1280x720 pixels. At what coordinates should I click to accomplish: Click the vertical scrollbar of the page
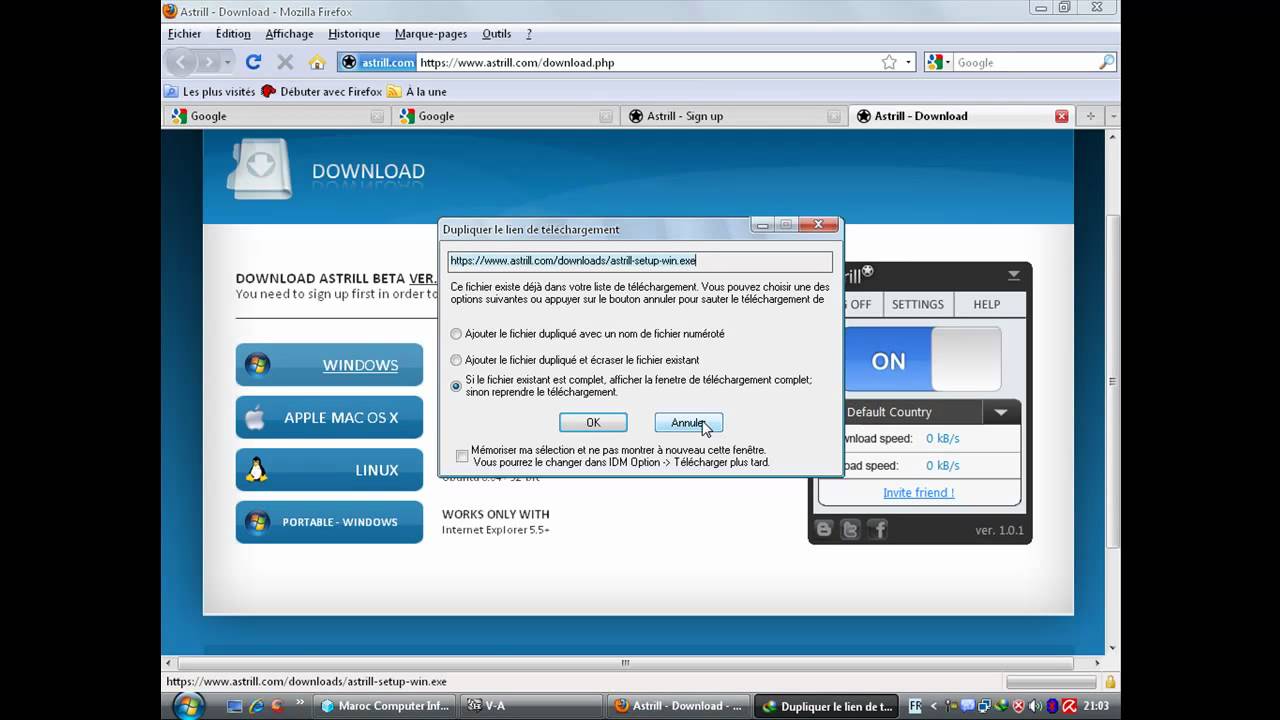click(x=1112, y=380)
